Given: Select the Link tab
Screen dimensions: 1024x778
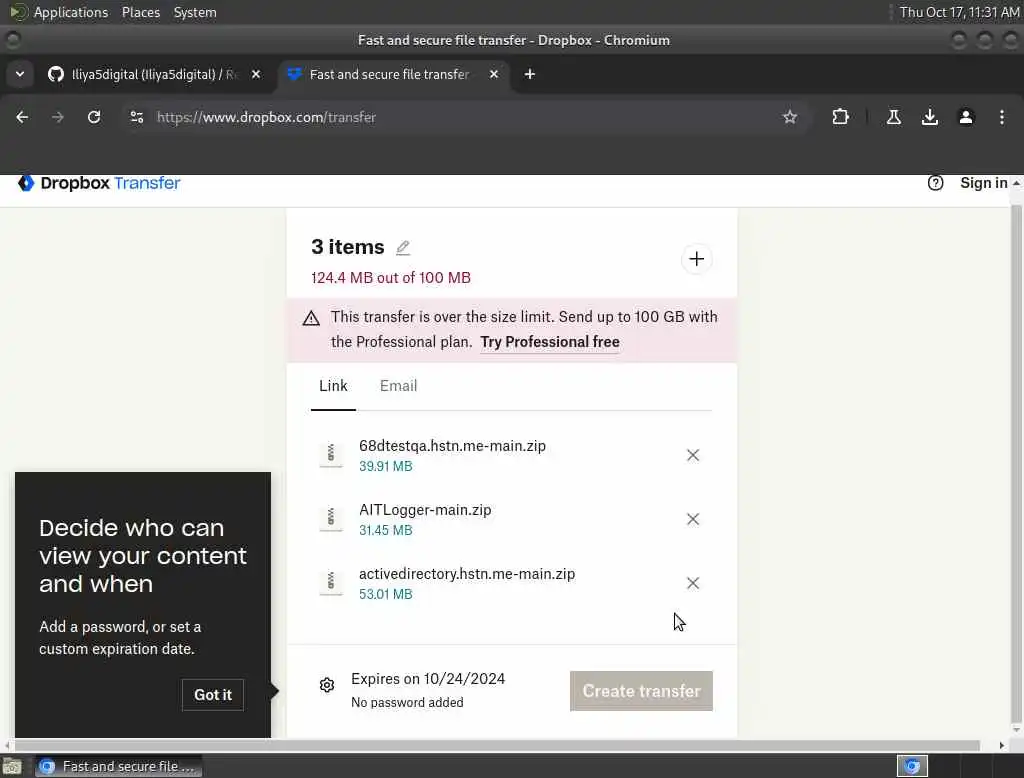Looking at the screenshot, I should click(333, 386).
